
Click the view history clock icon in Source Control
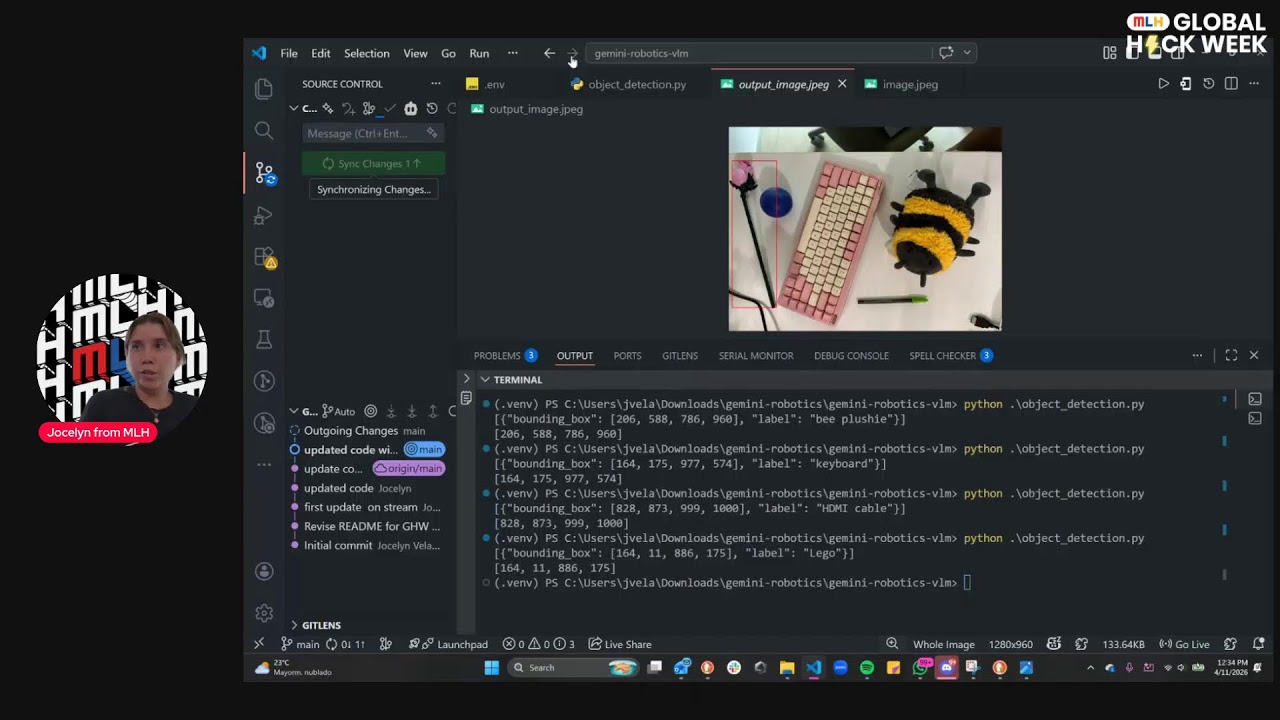point(432,108)
